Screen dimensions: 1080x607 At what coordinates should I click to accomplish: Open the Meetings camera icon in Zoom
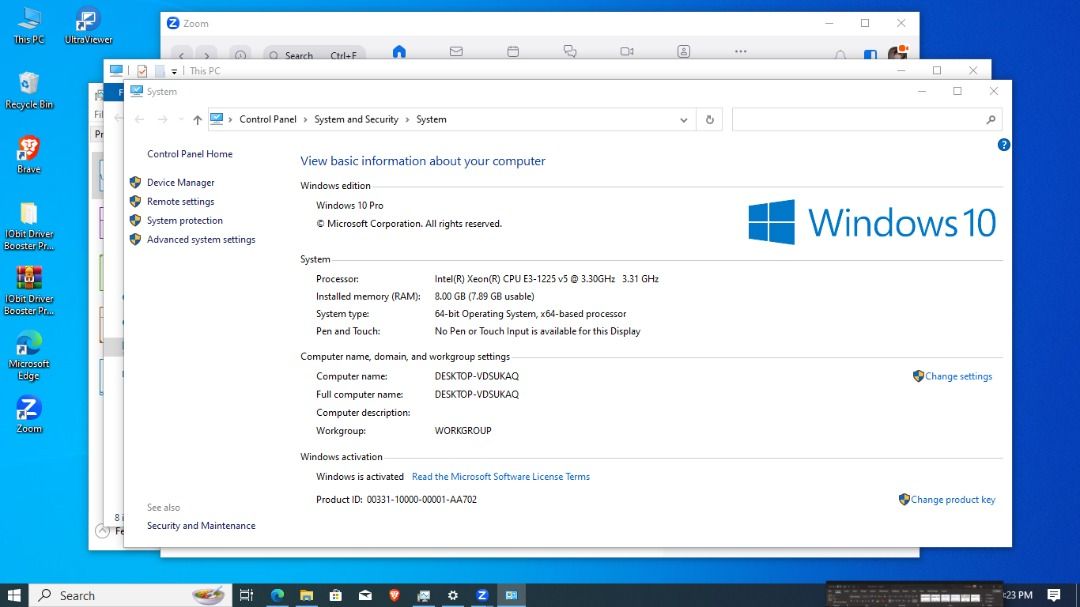(626, 52)
